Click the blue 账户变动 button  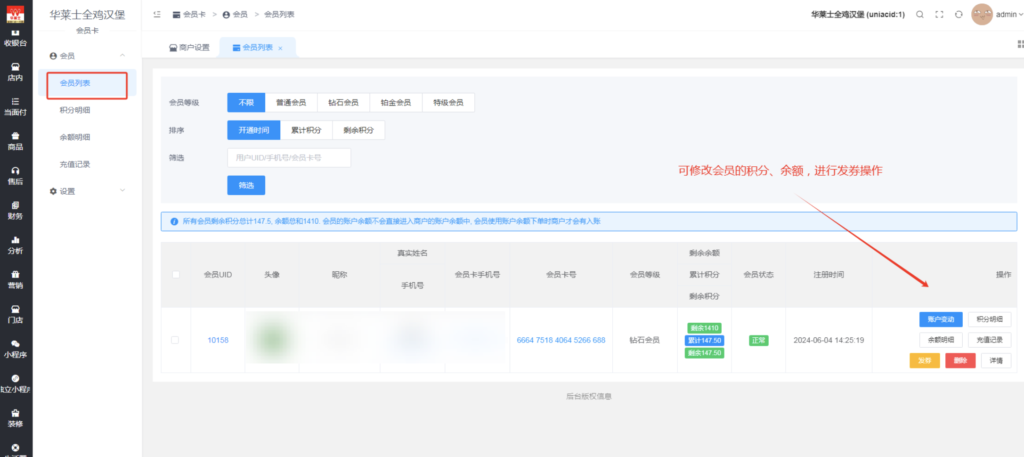pyautogui.click(x=940, y=319)
